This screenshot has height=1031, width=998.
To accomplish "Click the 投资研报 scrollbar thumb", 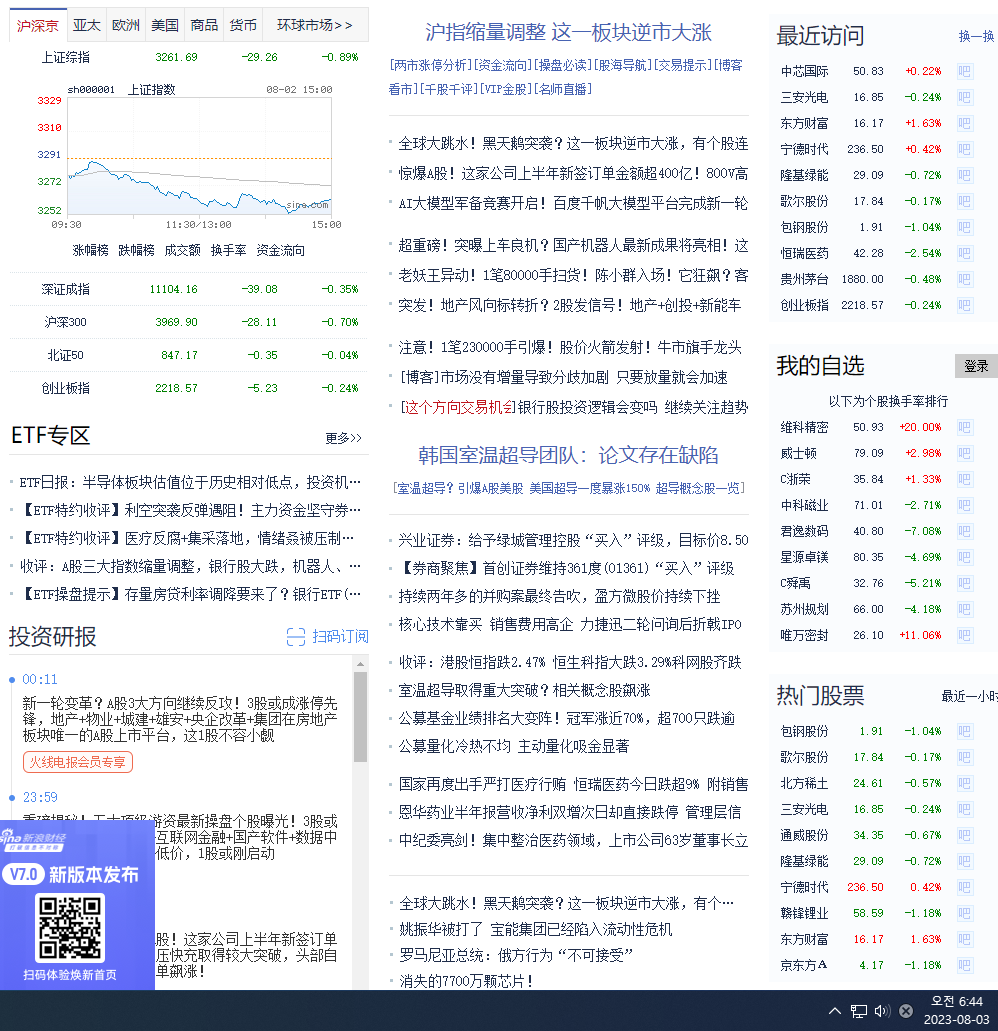I will [360, 717].
